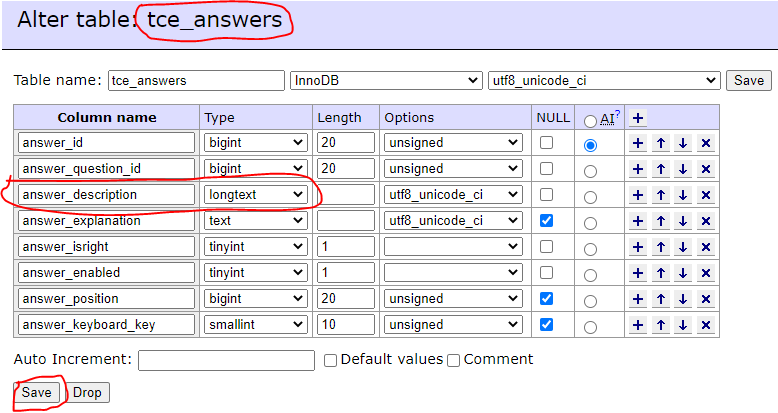Move answer_id row down
The image size is (778, 413).
click(683, 143)
